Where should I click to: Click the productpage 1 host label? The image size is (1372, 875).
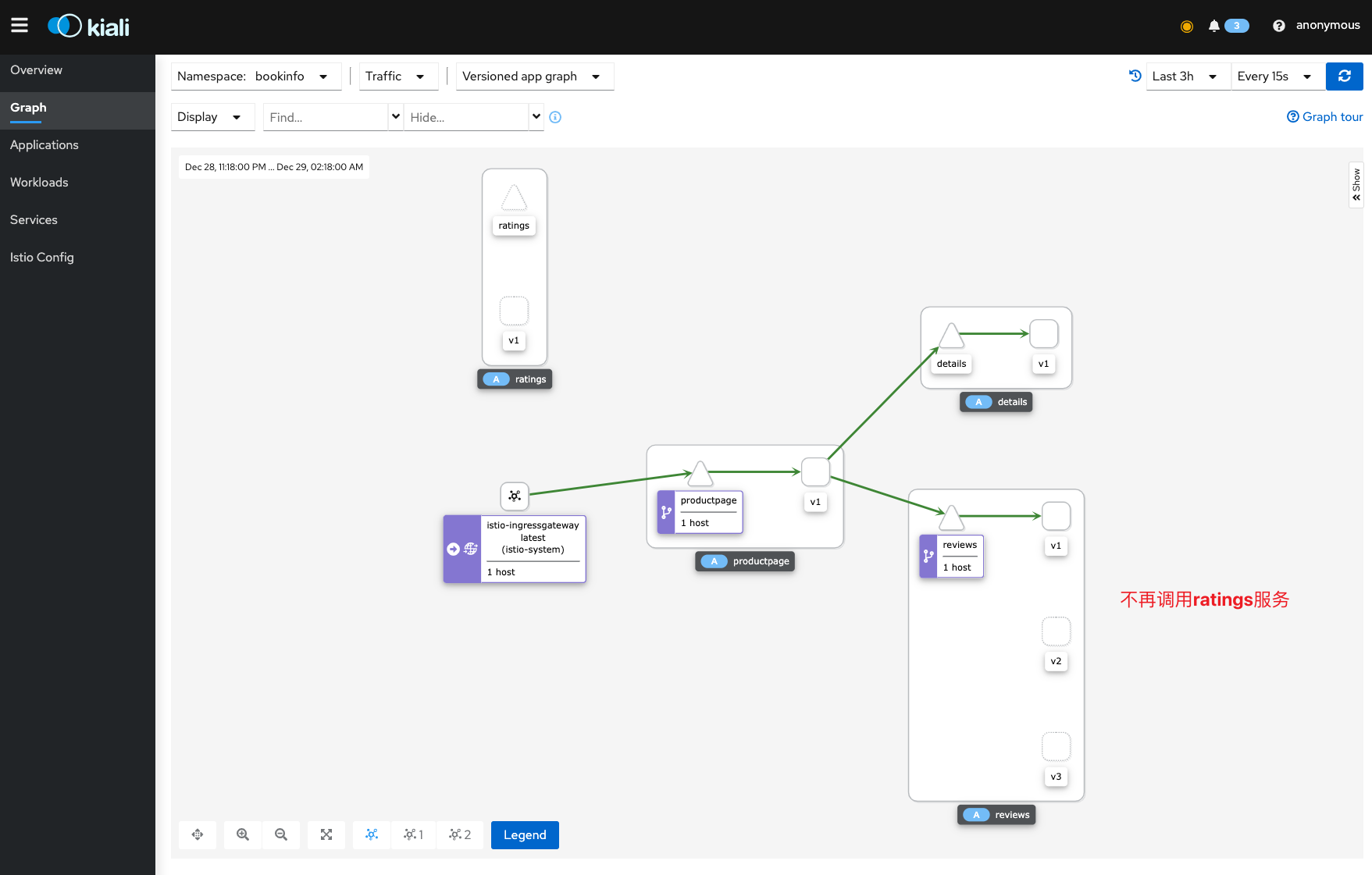[x=695, y=523]
